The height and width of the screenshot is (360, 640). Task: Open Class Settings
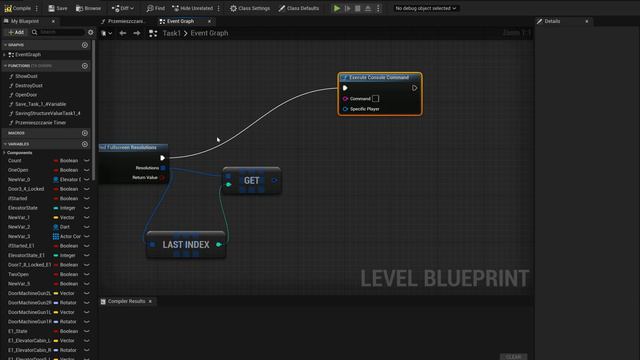pyautogui.click(x=250, y=8)
